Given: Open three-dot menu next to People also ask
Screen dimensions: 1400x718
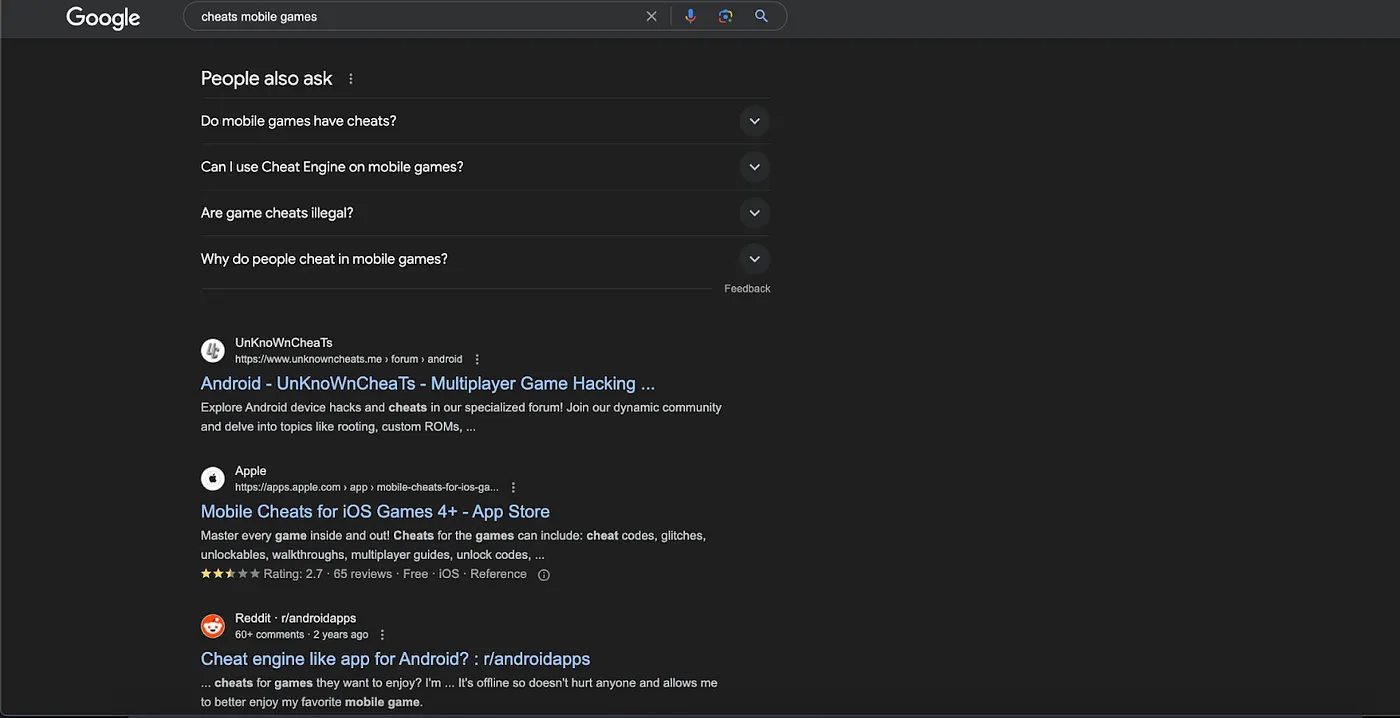Looking at the screenshot, I should click(350, 79).
